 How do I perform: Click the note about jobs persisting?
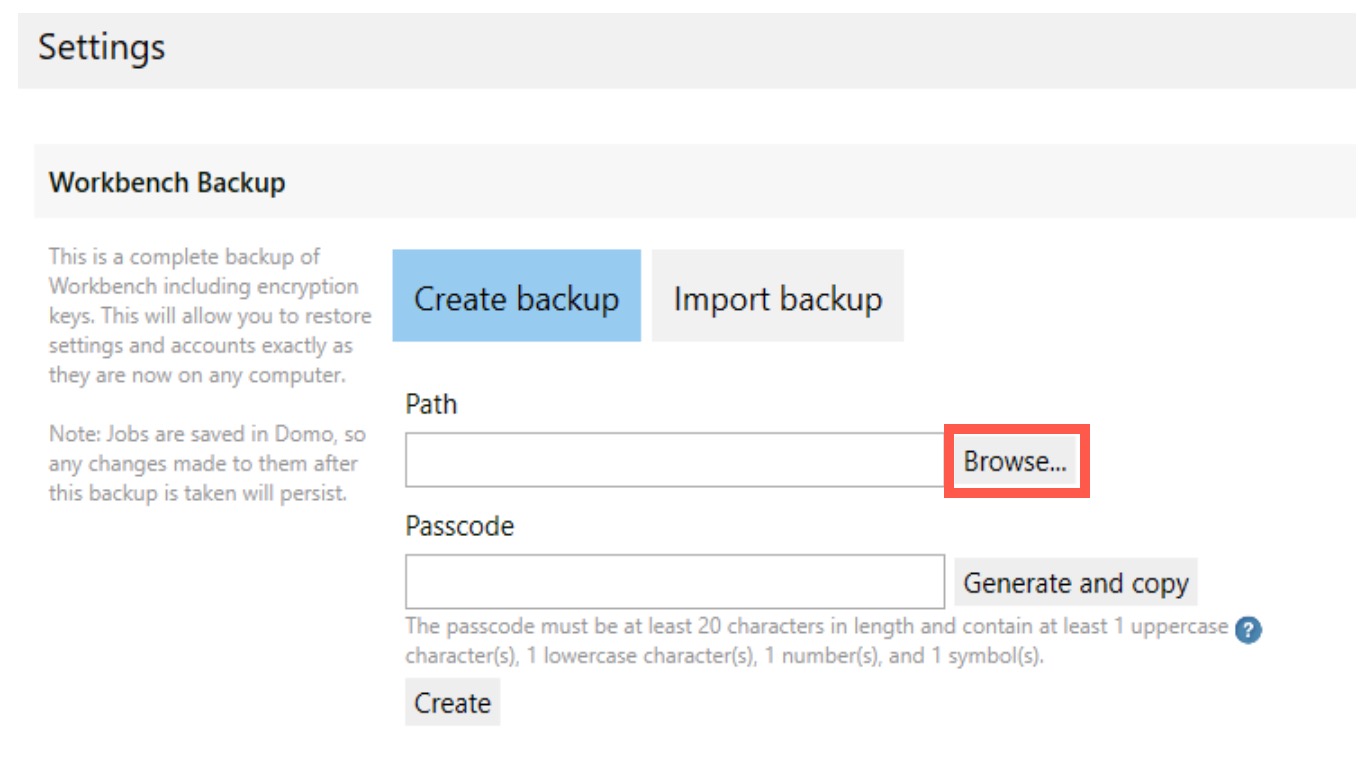coord(207,464)
